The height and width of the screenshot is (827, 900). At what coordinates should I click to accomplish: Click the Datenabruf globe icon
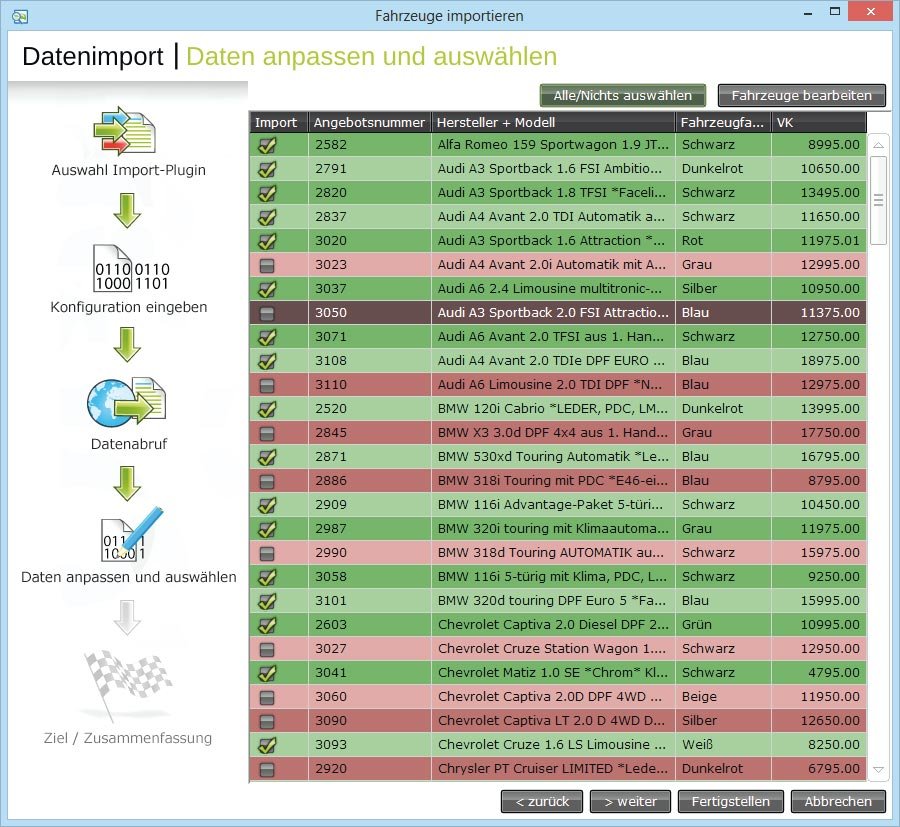tap(127, 402)
